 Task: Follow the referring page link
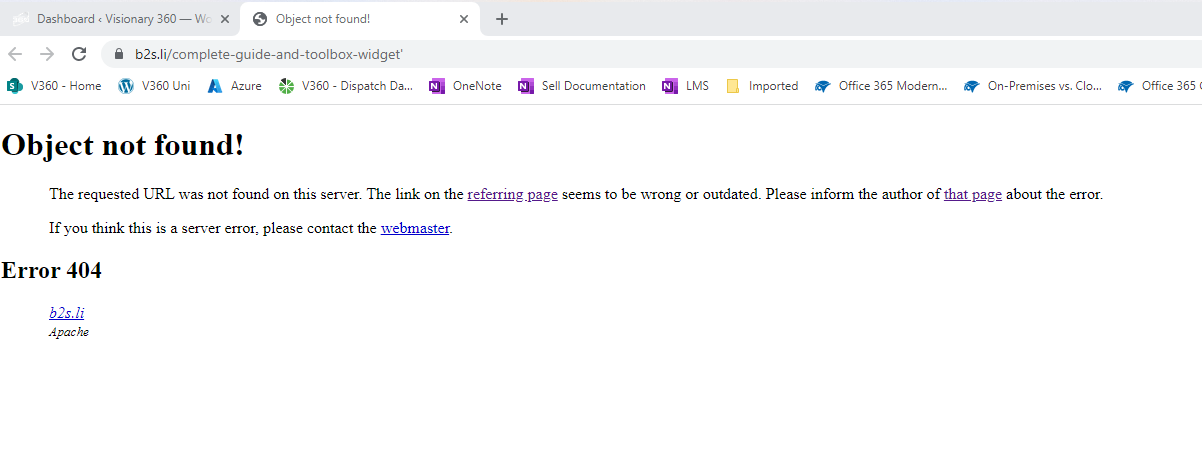512,195
